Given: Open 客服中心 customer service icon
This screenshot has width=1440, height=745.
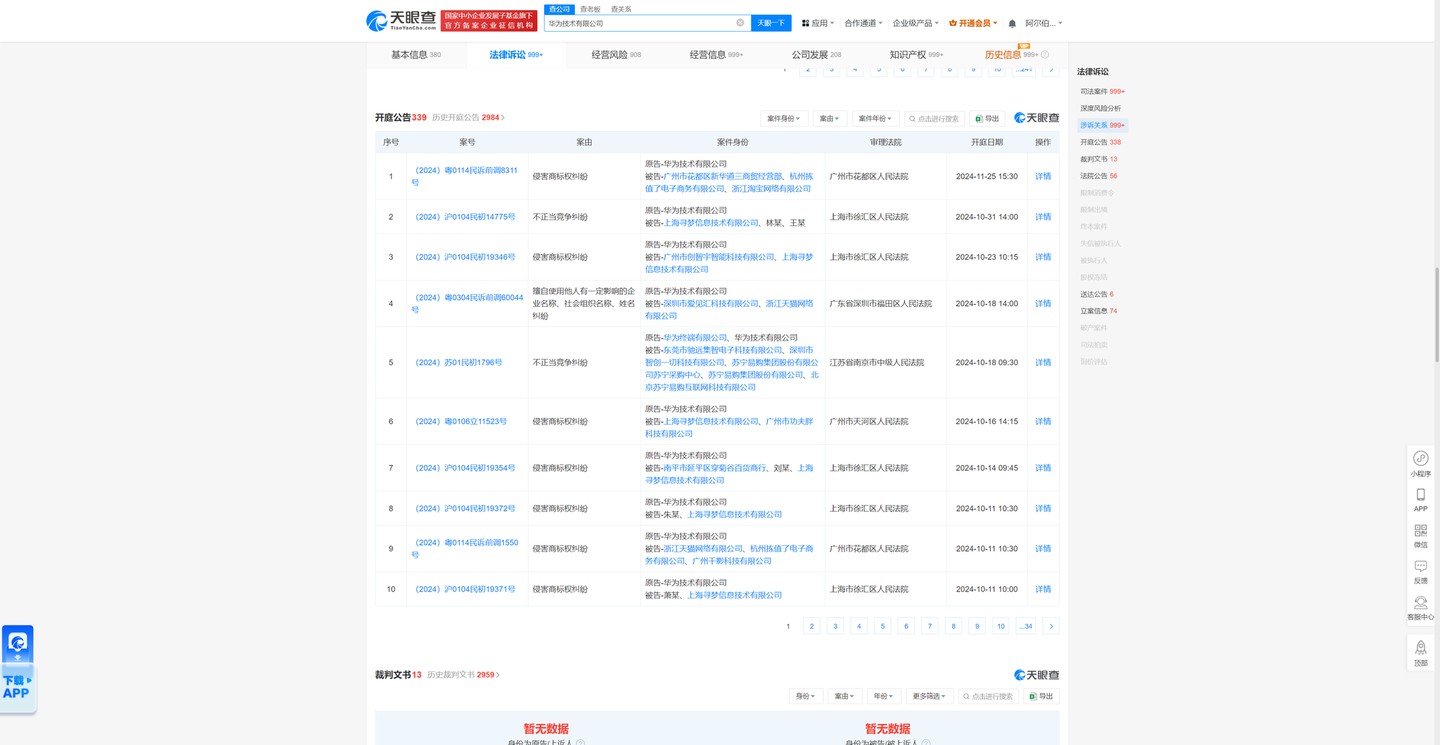Looking at the screenshot, I should point(1420,603).
